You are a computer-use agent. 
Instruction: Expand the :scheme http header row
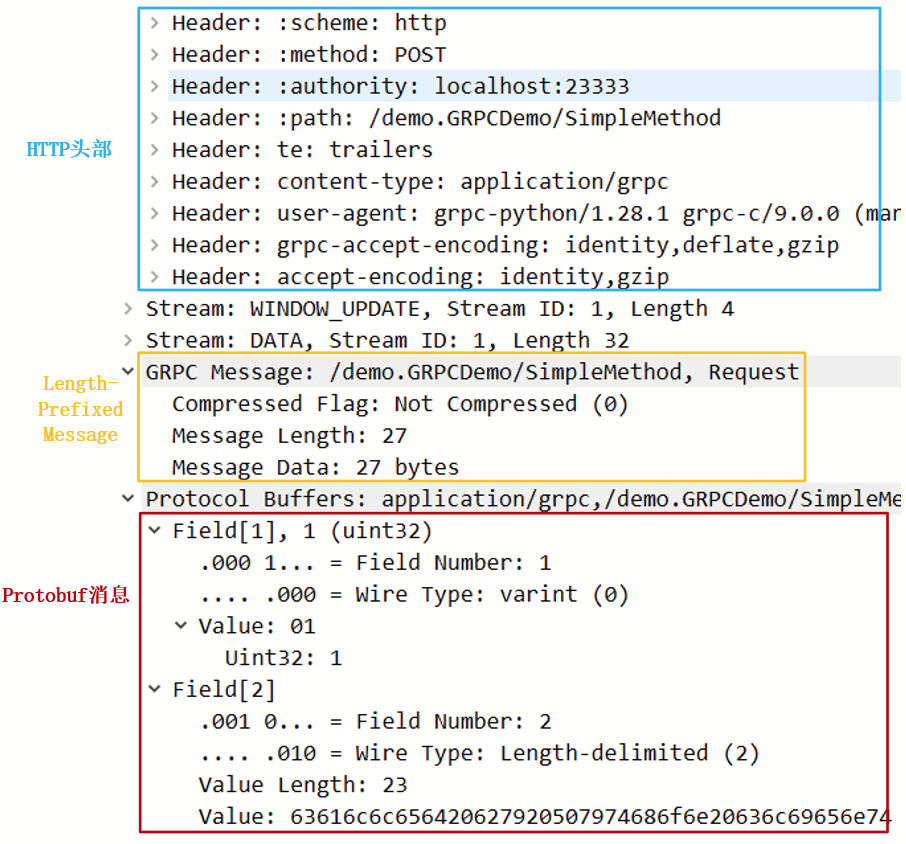coord(154,23)
